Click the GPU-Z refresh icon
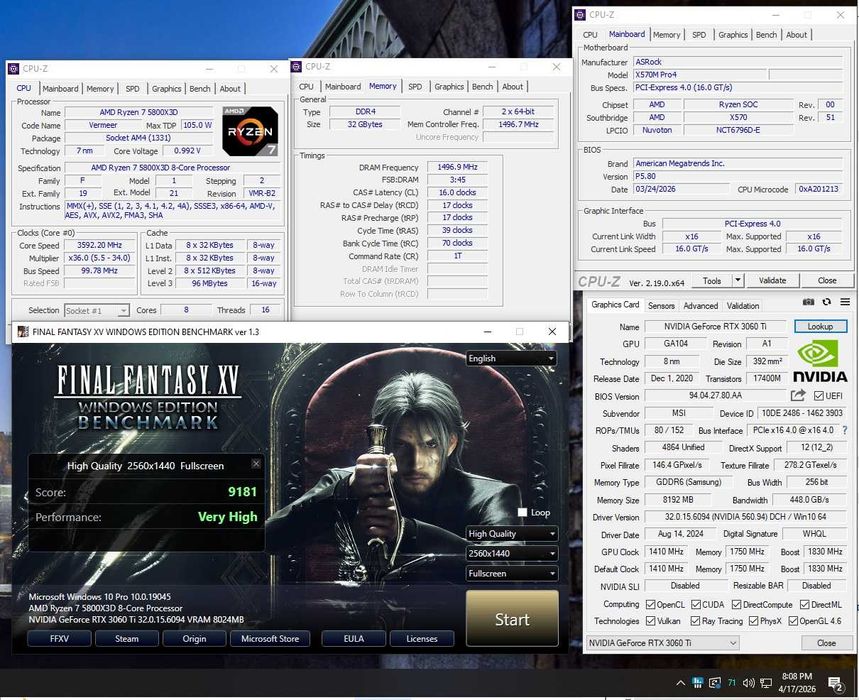This screenshot has height=700, width=859. pyautogui.click(x=827, y=302)
